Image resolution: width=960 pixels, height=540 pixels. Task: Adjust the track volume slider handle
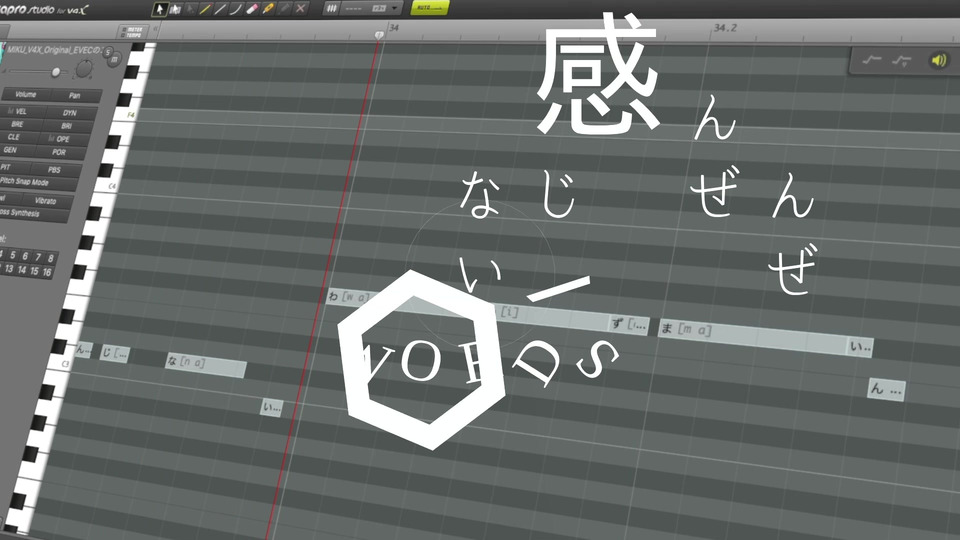pos(56,72)
